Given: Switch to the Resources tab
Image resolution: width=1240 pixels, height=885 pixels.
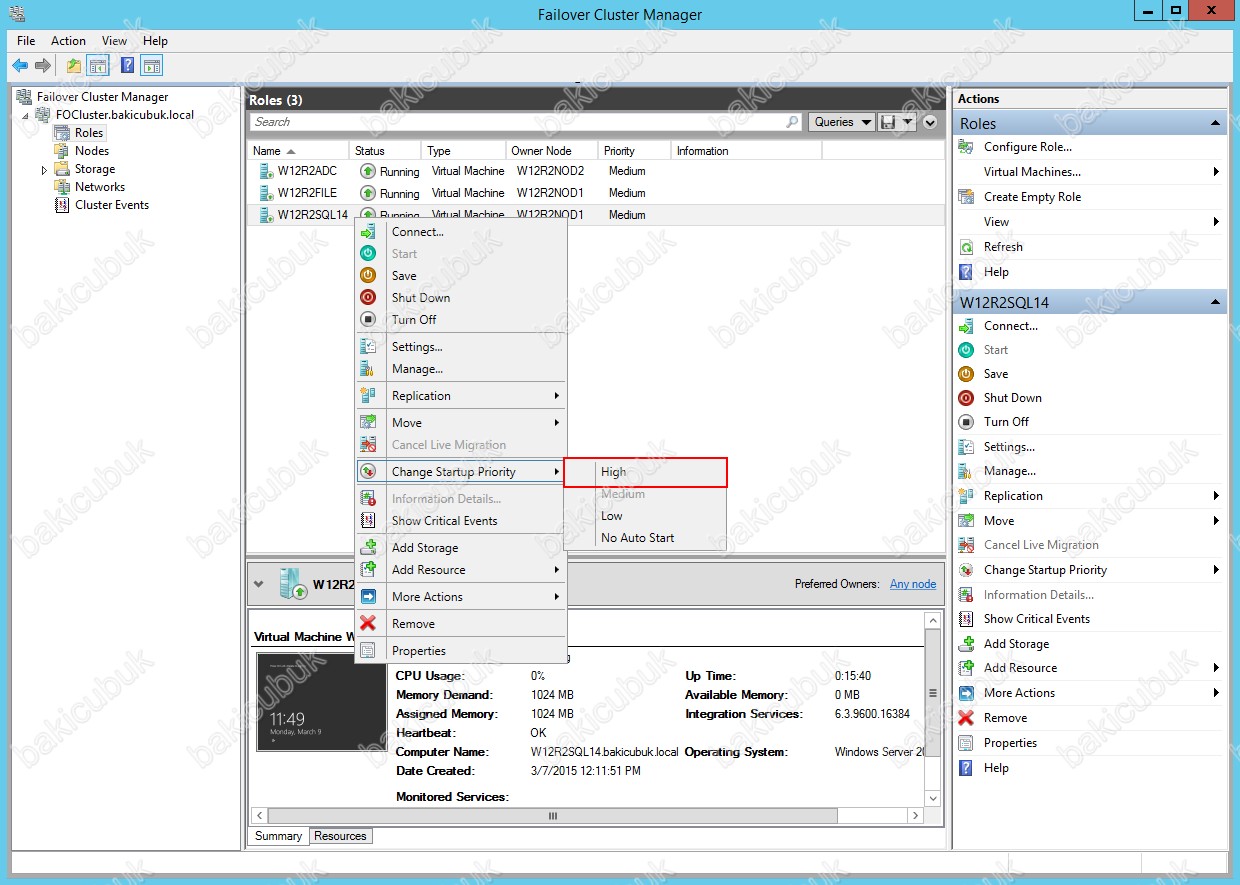Looking at the screenshot, I should 340,836.
